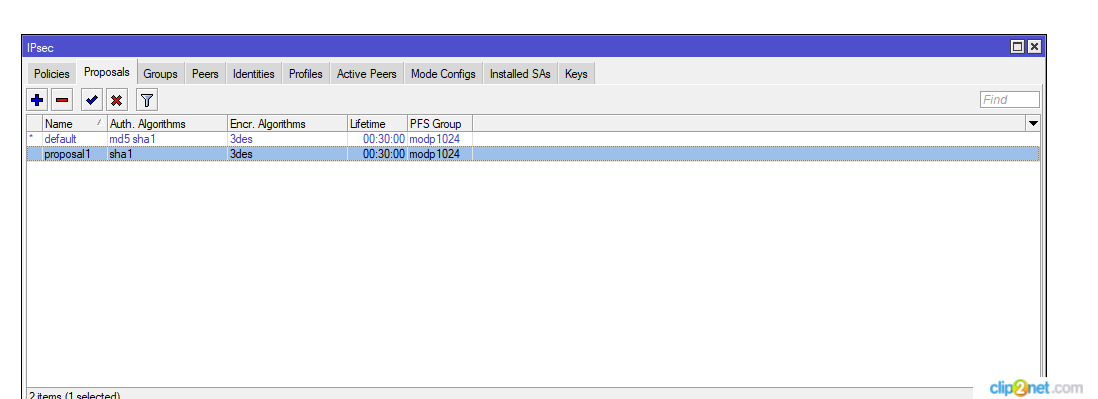Image resolution: width=1098 pixels, height=399 pixels.
Task: Show the Installed SAs tab
Action: point(520,74)
